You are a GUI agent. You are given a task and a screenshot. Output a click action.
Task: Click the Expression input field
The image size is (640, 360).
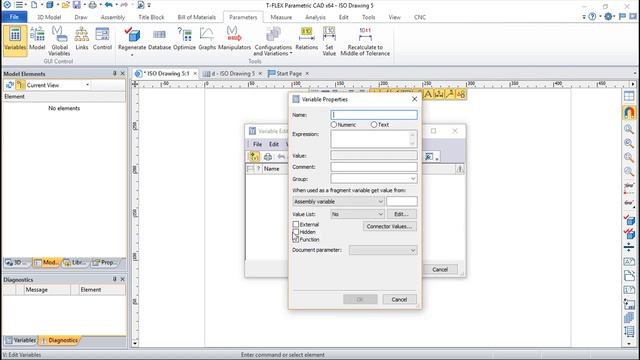374,139
